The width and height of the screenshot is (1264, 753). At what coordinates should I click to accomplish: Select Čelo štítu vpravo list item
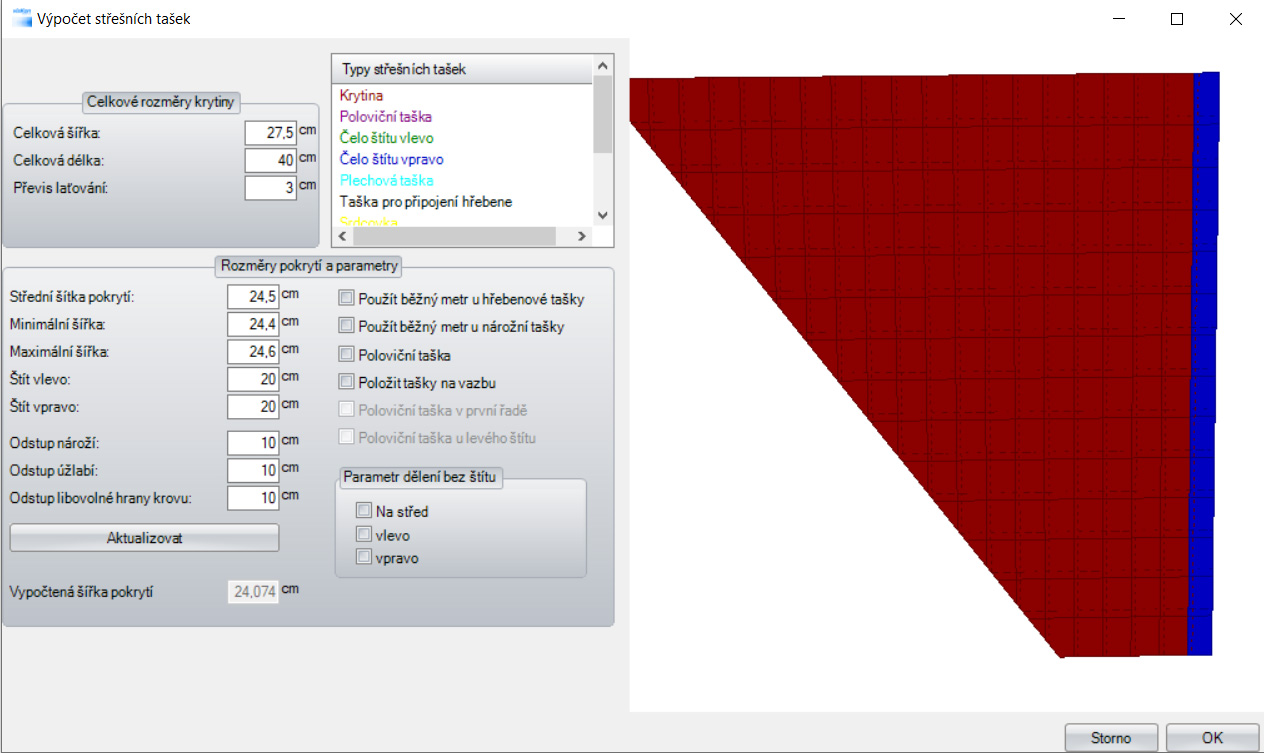coord(391,159)
